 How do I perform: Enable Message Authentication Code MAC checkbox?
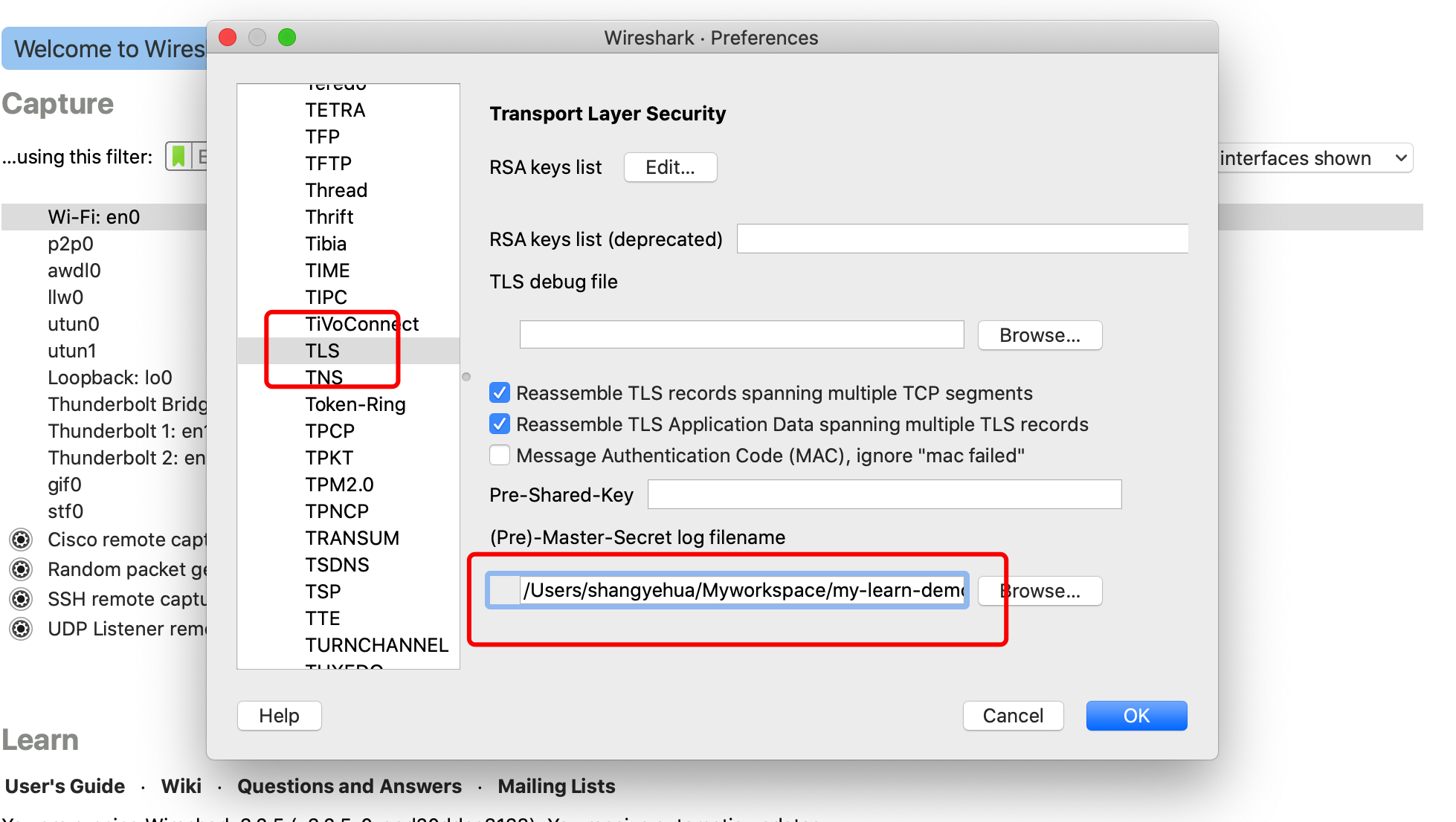point(498,456)
